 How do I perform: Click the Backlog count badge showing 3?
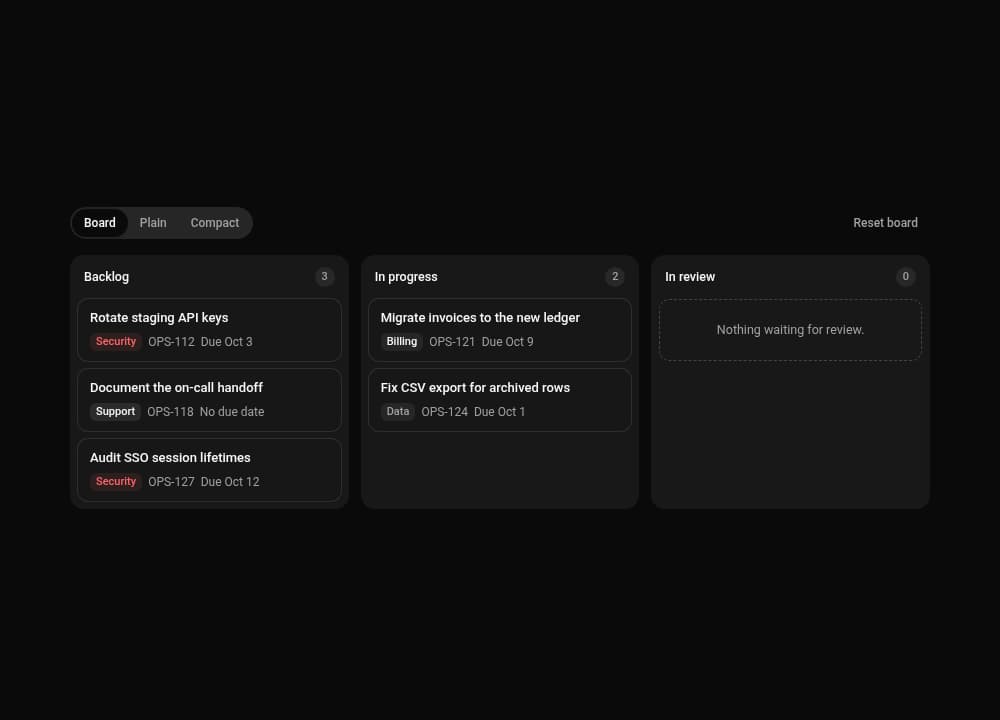[325, 277]
